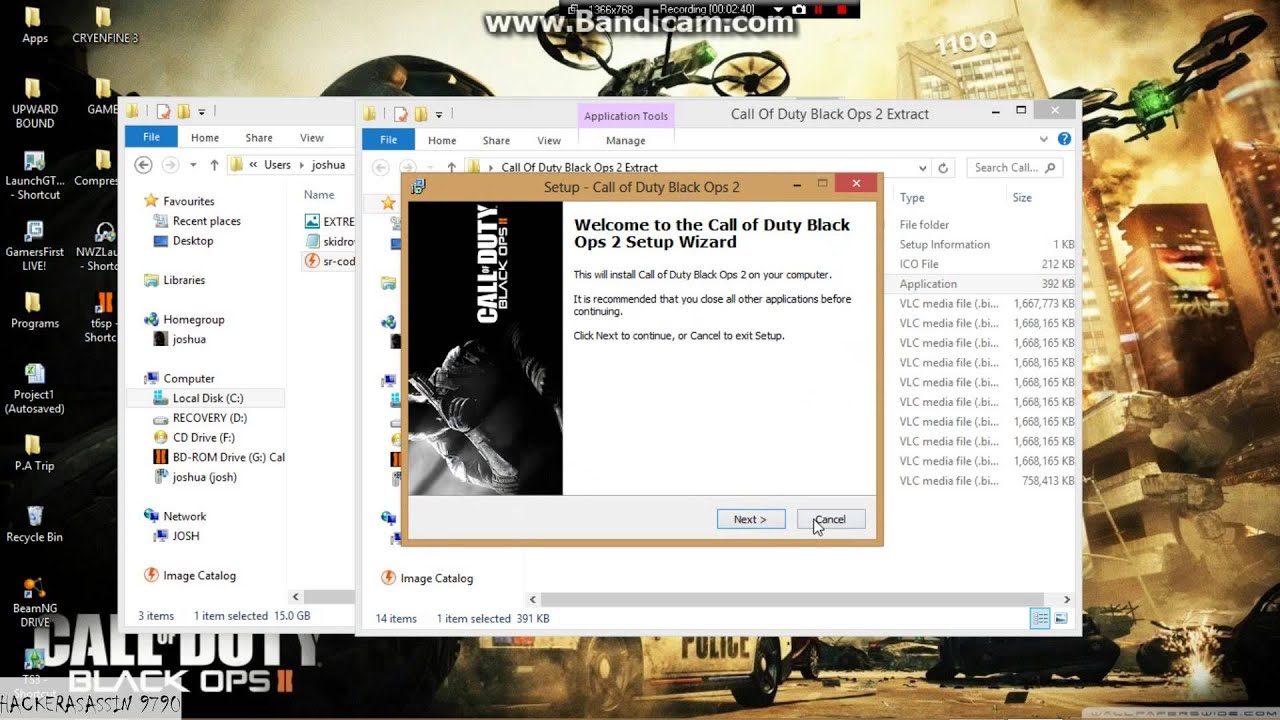This screenshot has height=720, width=1280.
Task: Open the CRYENFINE 3 desktop folder
Action: pyautogui.click(x=104, y=25)
